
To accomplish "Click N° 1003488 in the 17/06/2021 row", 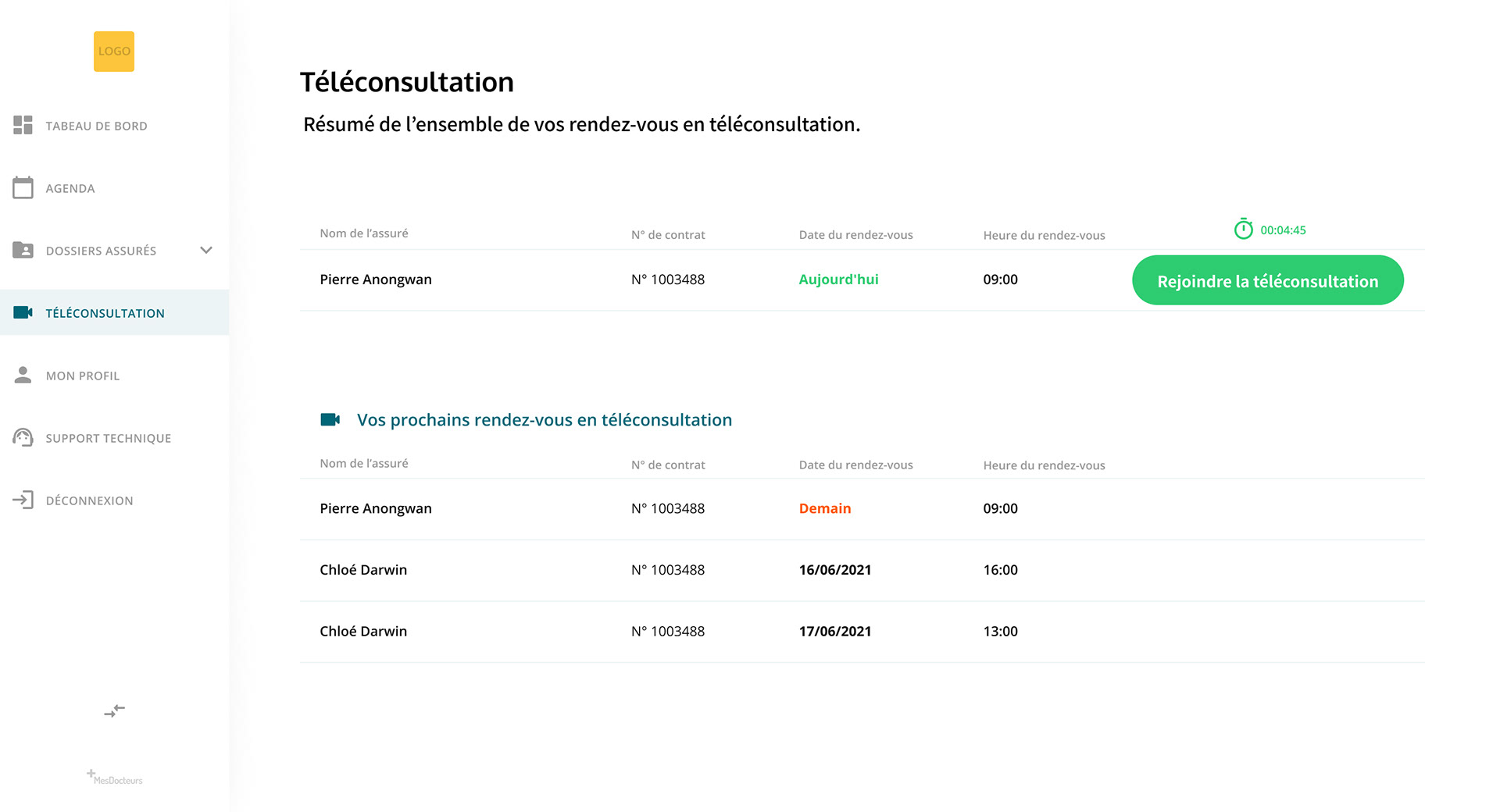I will coord(668,631).
